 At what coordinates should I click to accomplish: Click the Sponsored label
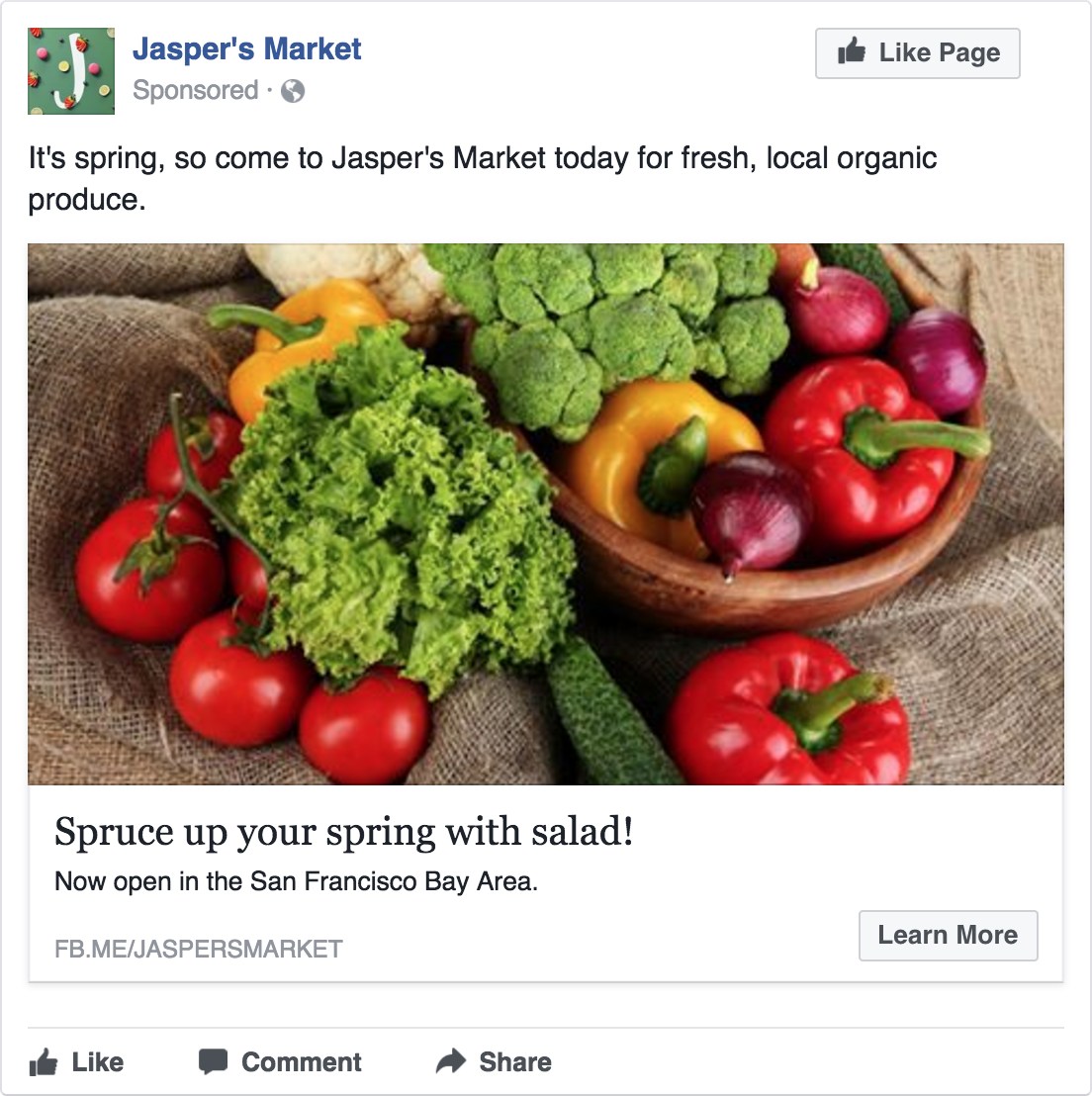(x=194, y=91)
